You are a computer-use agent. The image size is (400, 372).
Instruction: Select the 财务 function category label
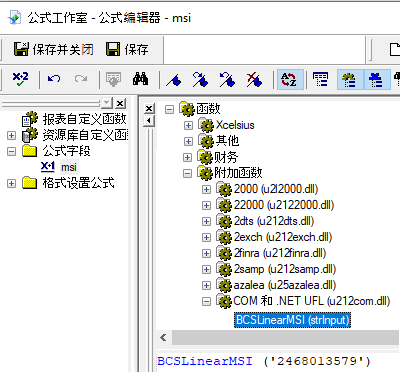click(x=226, y=157)
